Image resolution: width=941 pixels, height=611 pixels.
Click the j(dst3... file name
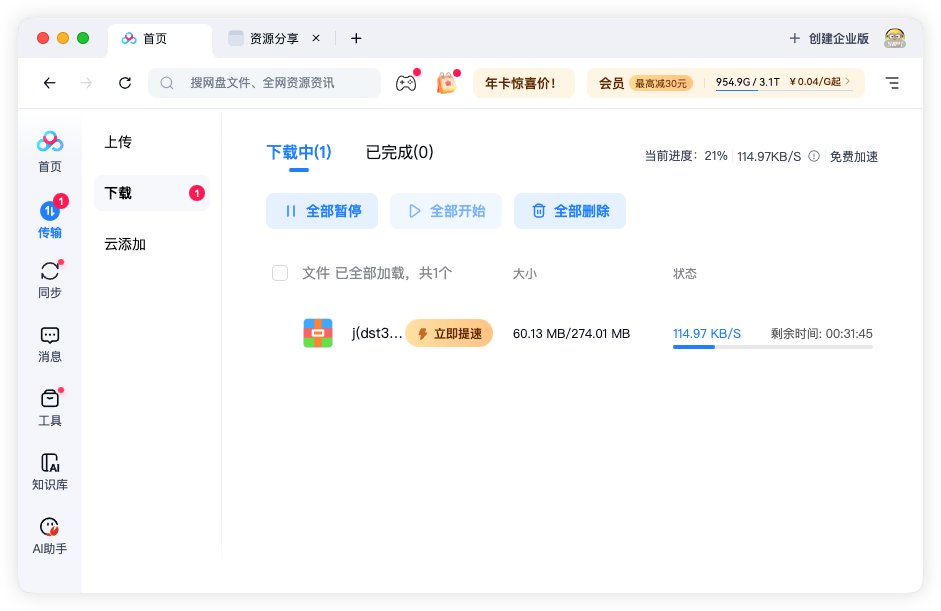point(377,333)
